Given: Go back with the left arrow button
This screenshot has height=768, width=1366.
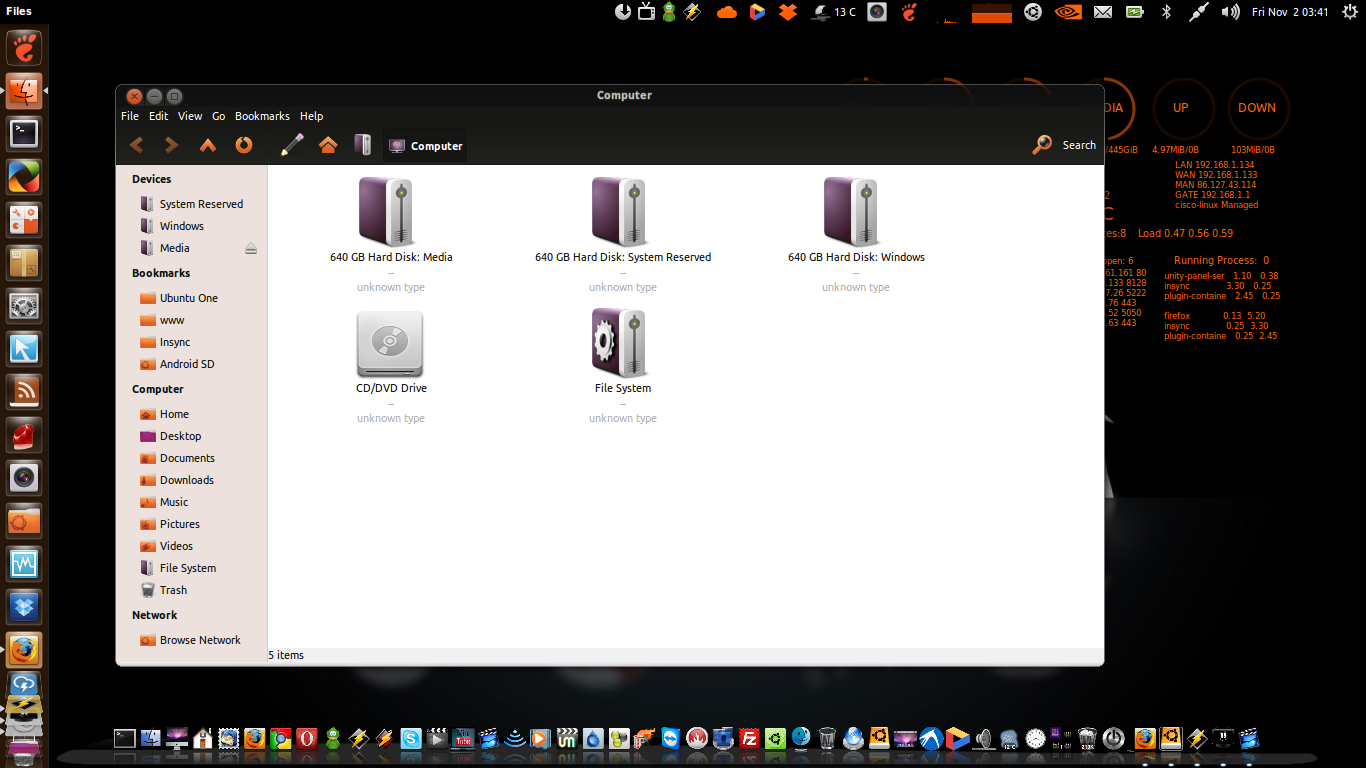Looking at the screenshot, I should [136, 145].
